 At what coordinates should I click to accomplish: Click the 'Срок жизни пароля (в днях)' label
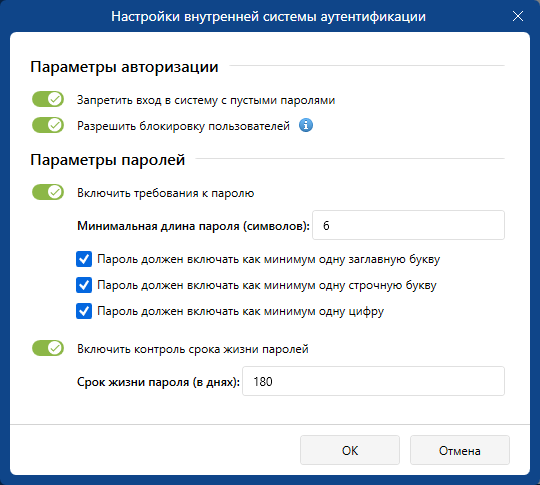[x=158, y=382]
